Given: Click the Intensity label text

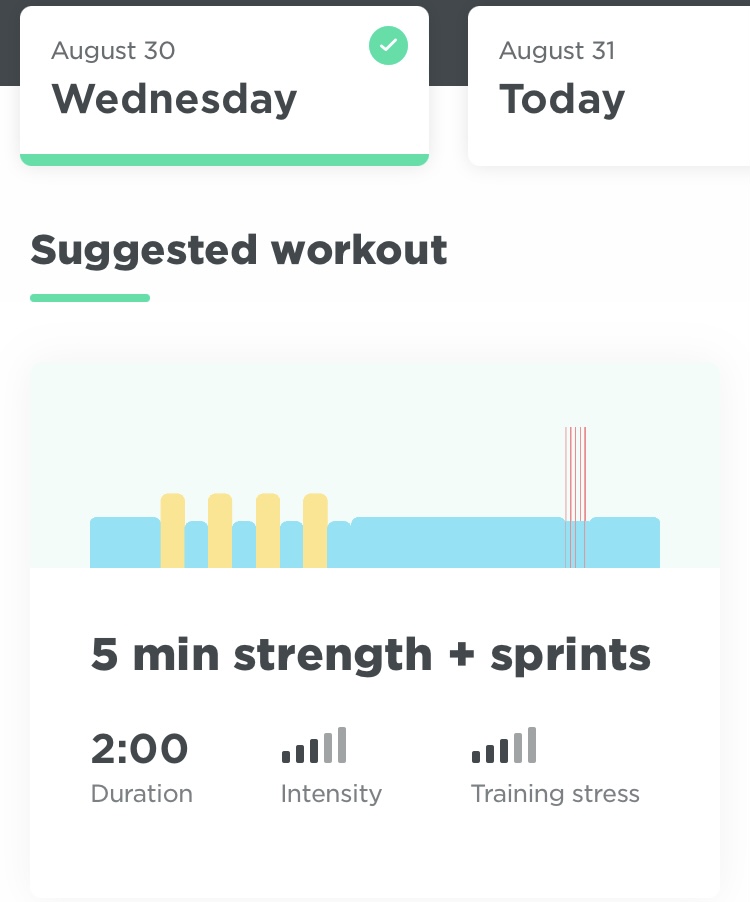Looking at the screenshot, I should [331, 794].
